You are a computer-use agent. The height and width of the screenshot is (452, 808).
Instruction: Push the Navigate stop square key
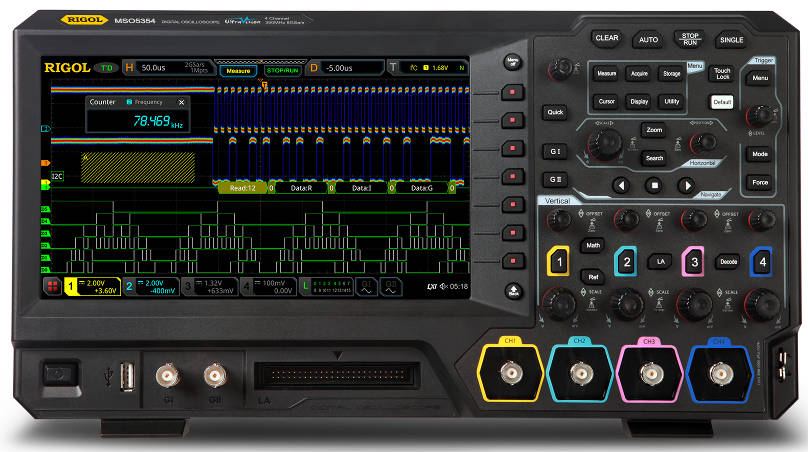click(654, 186)
